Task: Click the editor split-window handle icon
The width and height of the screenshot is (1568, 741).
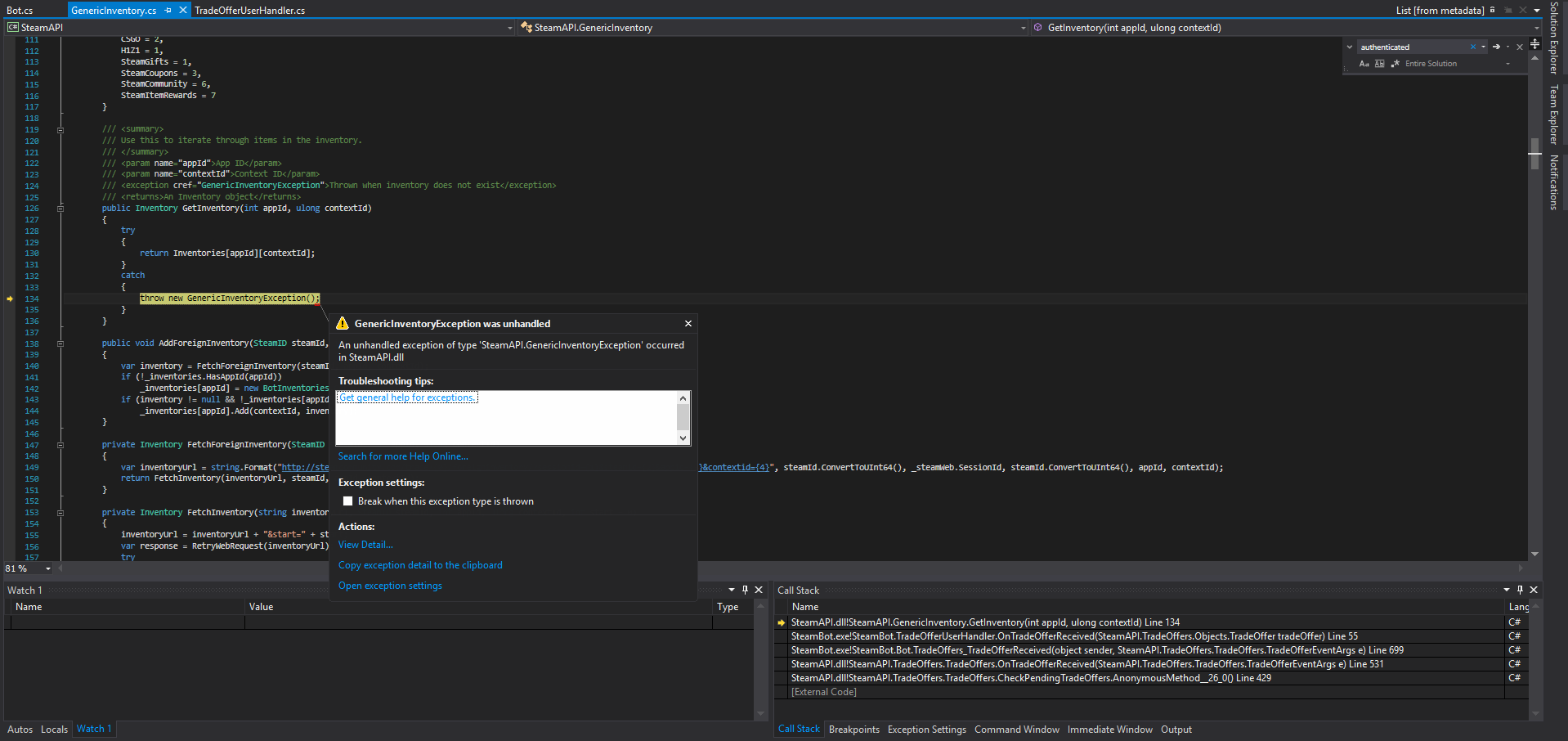Action: [x=1534, y=43]
